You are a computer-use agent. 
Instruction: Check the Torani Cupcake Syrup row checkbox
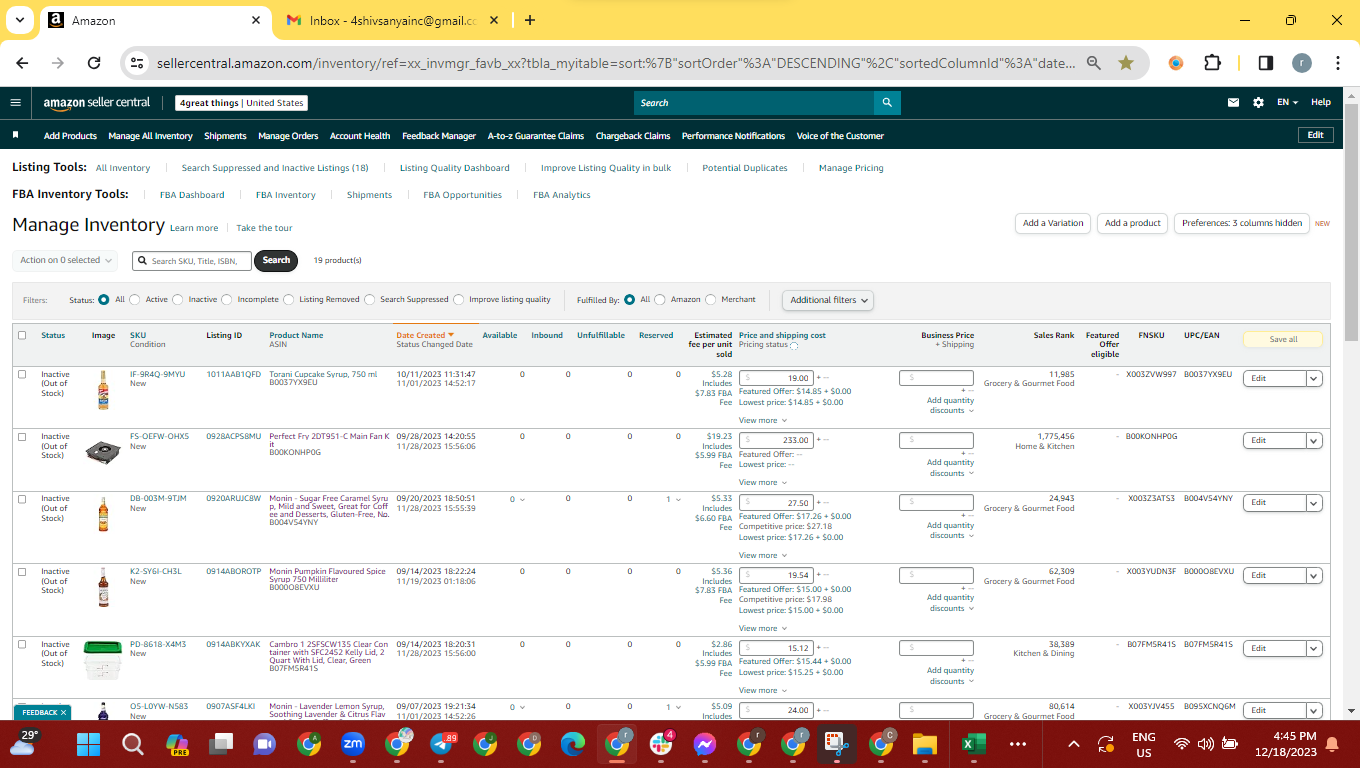(22, 374)
